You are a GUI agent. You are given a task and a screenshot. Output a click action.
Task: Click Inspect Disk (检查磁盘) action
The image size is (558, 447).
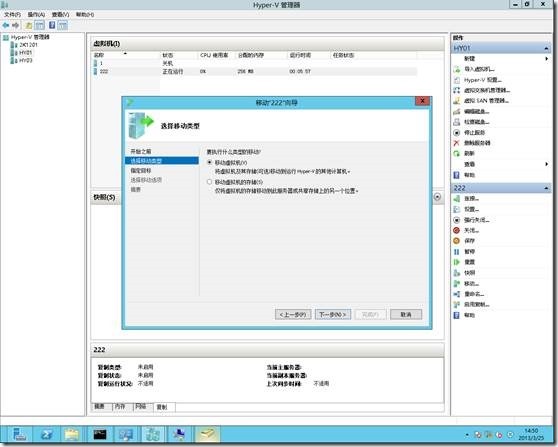(477, 122)
